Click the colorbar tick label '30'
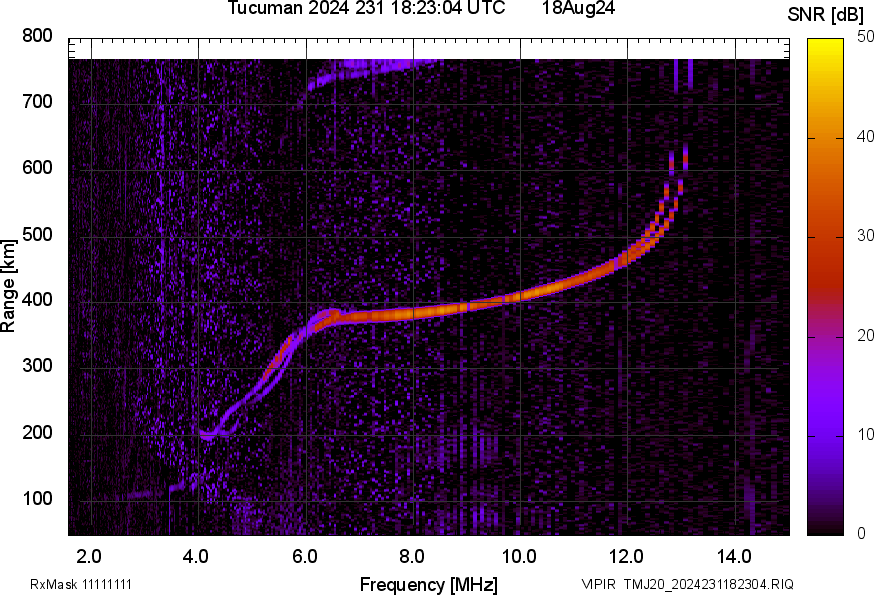Viewport: 874px width, 595px height. pos(865,235)
